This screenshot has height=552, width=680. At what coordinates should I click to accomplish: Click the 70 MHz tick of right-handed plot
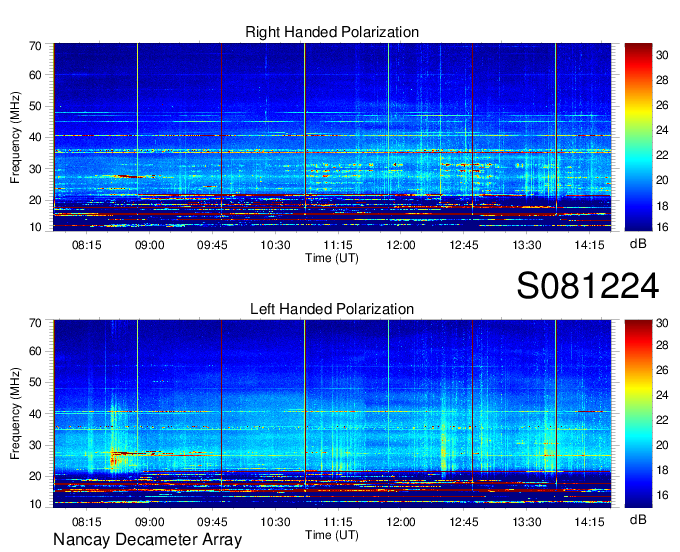point(35,46)
